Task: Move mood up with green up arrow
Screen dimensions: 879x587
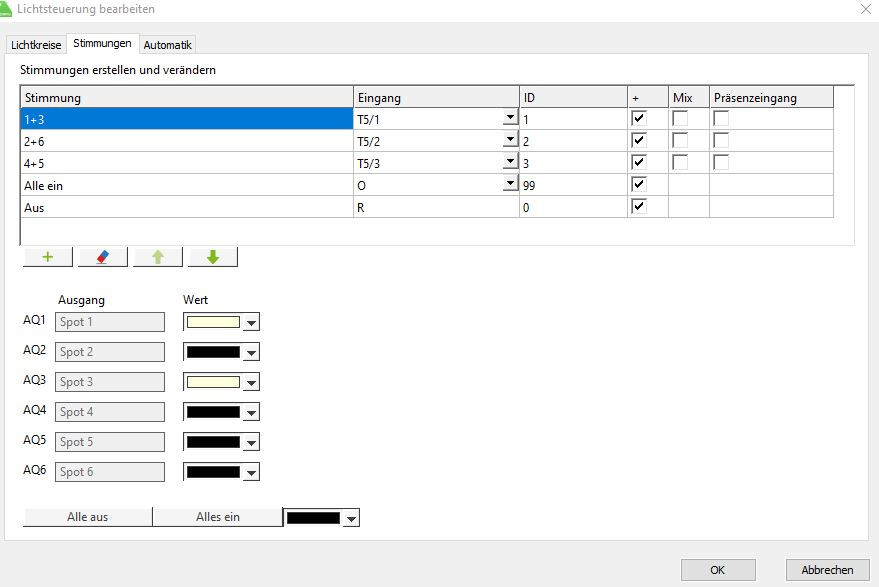Action: (x=157, y=257)
